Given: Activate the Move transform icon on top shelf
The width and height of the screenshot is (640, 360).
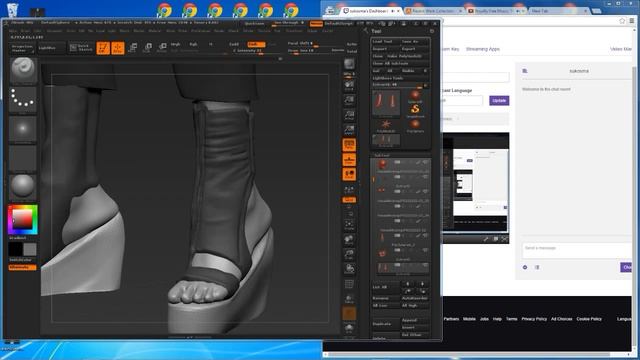Looking at the screenshot, I should (x=132, y=48).
